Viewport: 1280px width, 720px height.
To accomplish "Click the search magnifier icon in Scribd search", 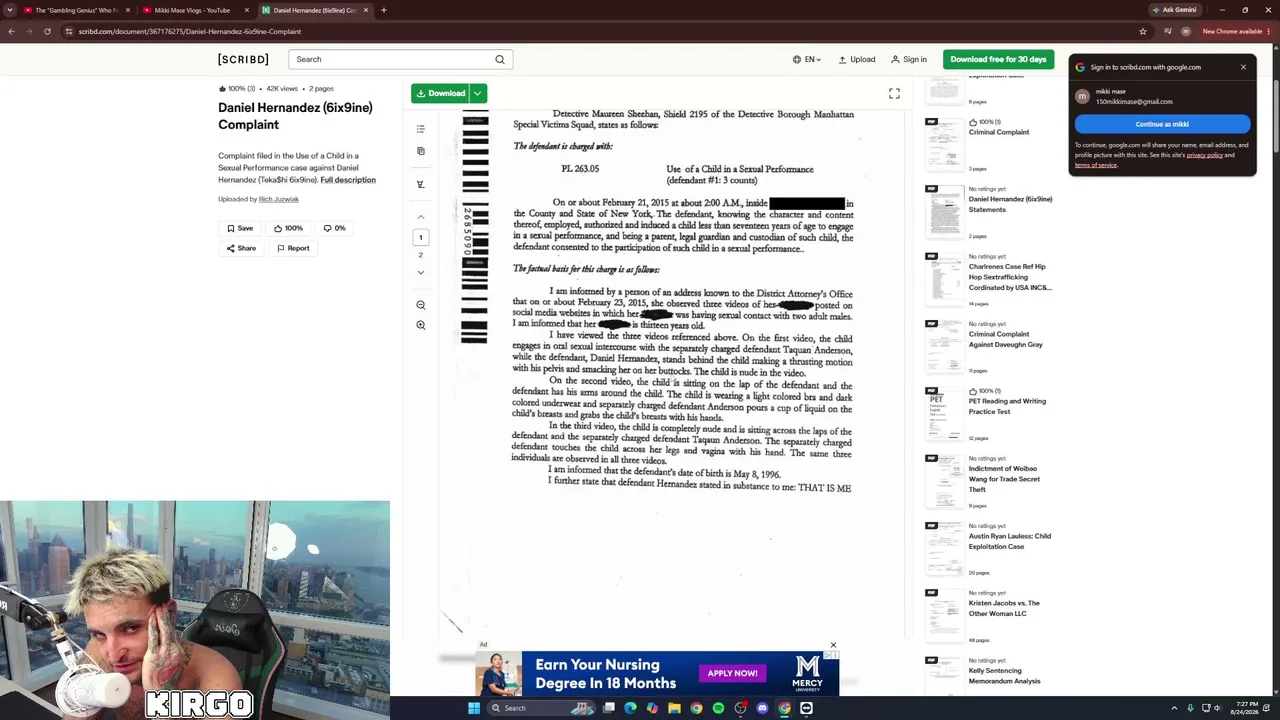I will coord(500,59).
